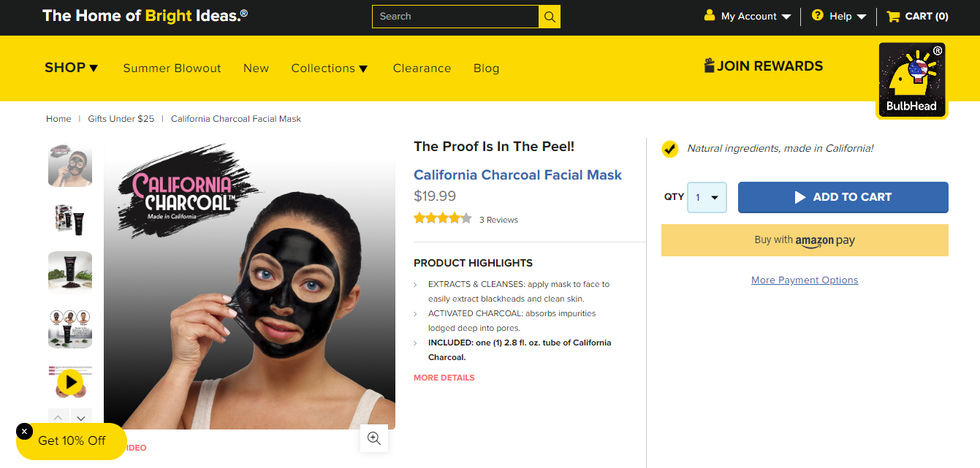Click the Join Rewards gift icon

[x=710, y=66]
